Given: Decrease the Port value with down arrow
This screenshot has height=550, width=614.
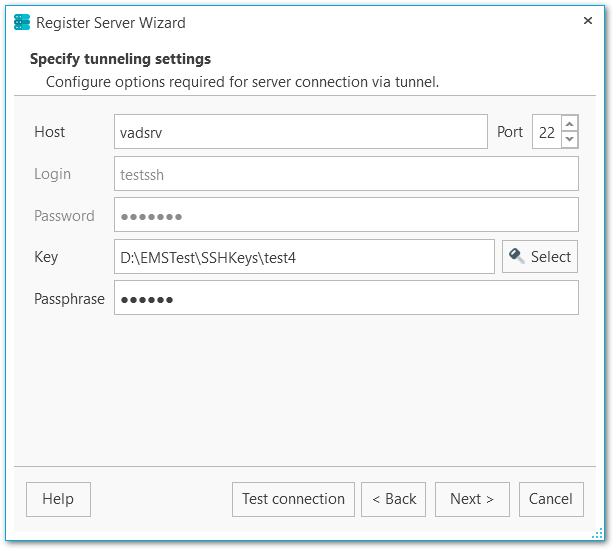Looking at the screenshot, I should (569, 140).
